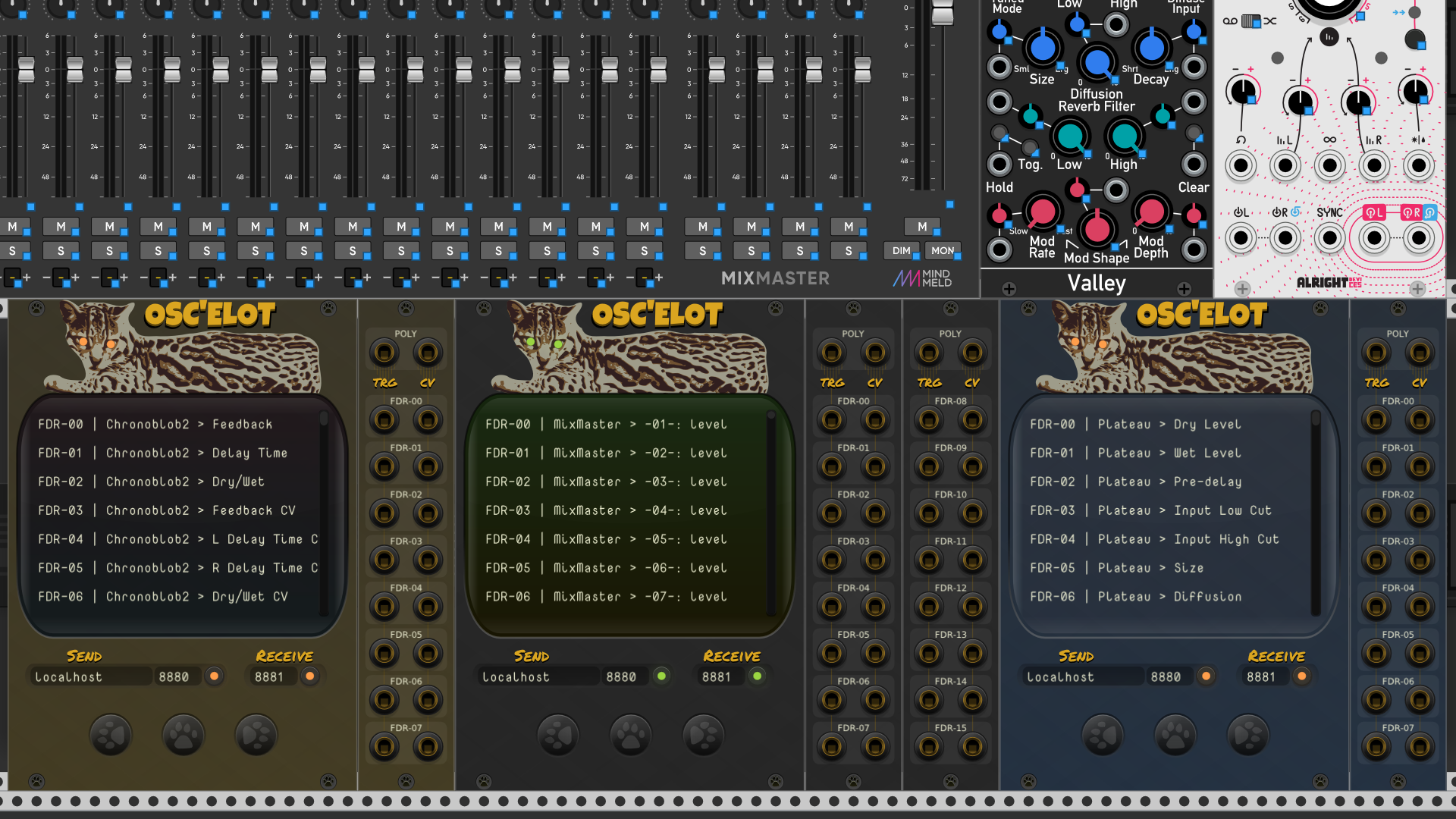Toggle the Receive LED button on the green OSC'elot

(757, 676)
